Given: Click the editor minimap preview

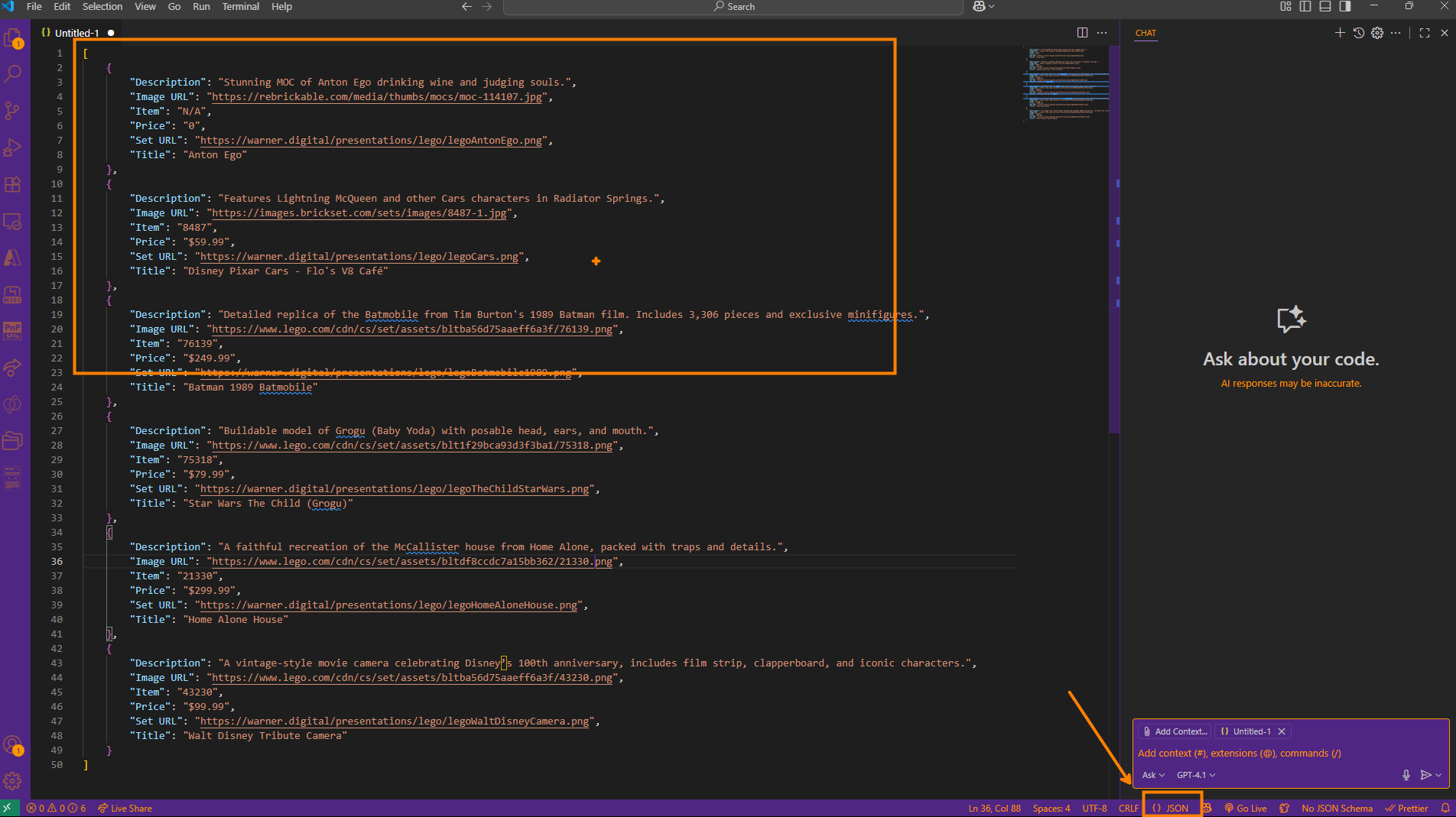Looking at the screenshot, I should coord(1066,84).
